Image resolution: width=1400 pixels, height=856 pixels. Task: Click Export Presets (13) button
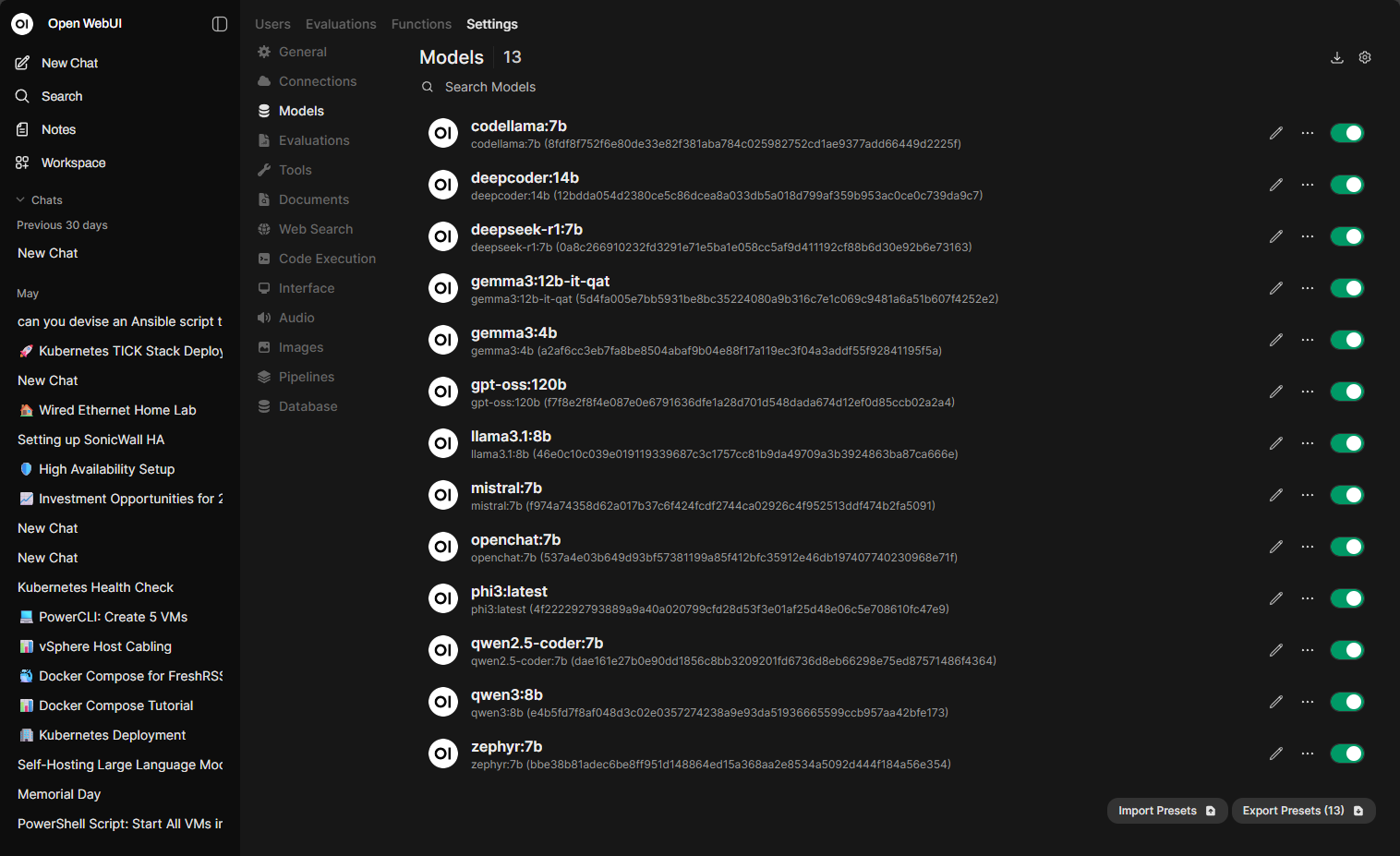tap(1303, 811)
